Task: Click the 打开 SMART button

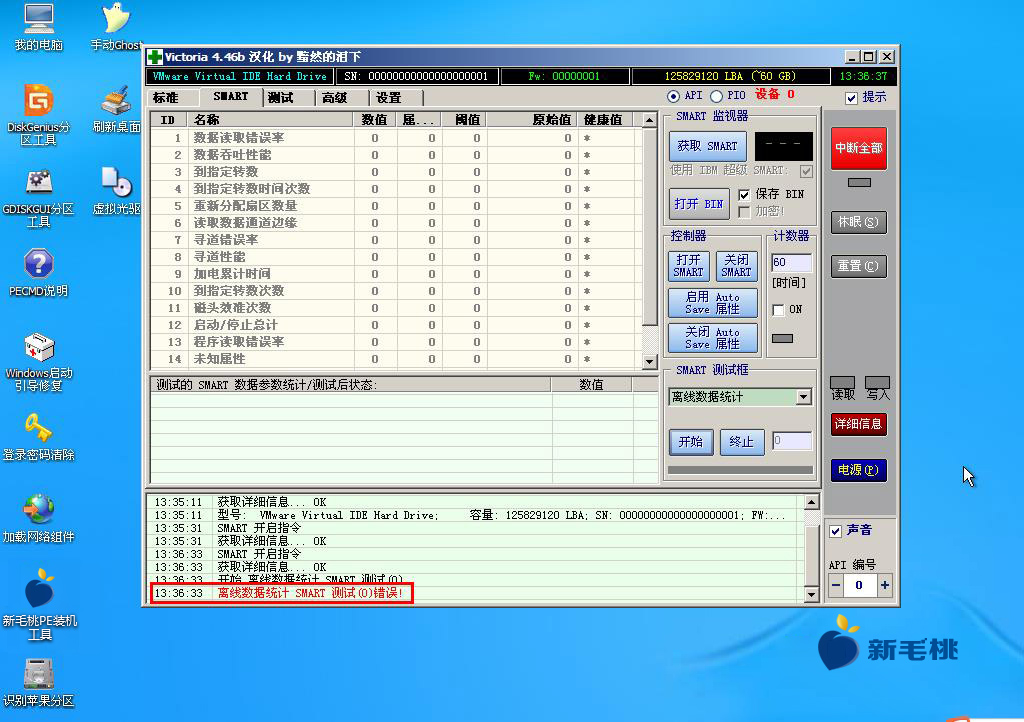Action: [x=688, y=266]
